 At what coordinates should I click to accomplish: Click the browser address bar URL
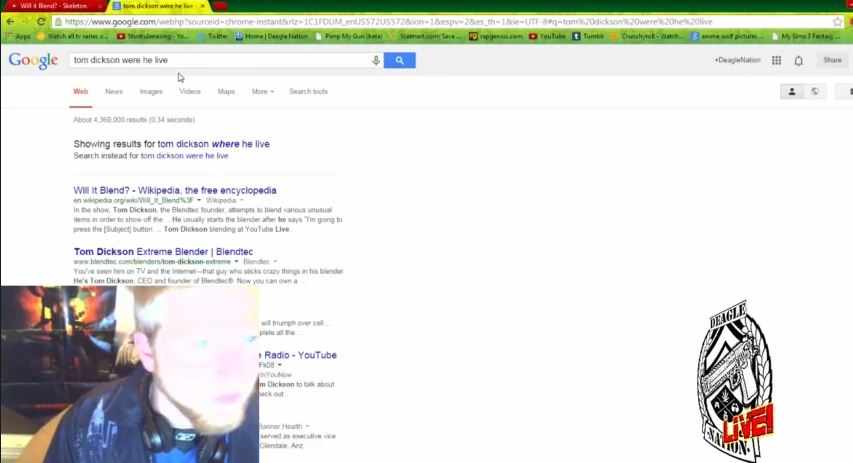point(388,22)
